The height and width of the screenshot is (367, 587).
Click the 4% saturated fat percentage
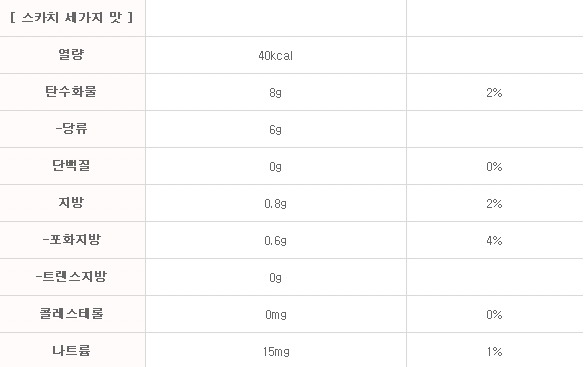click(x=494, y=240)
